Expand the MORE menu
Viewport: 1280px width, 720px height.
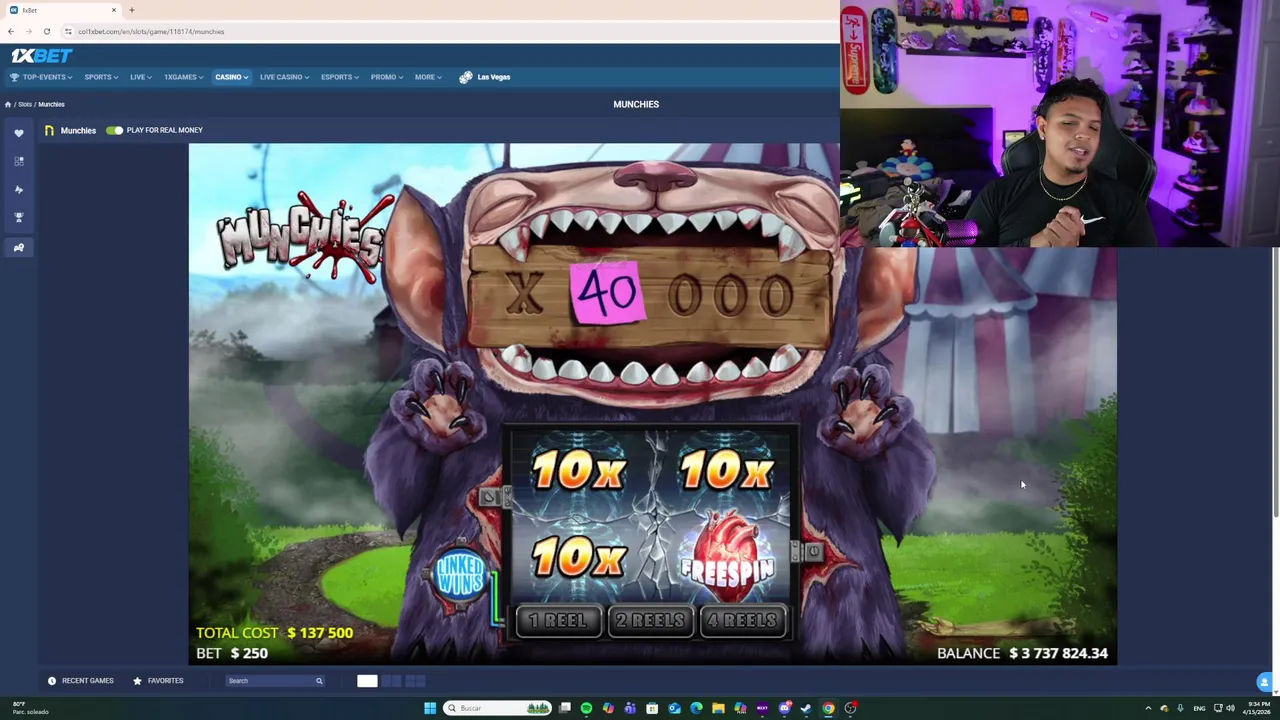pos(427,77)
